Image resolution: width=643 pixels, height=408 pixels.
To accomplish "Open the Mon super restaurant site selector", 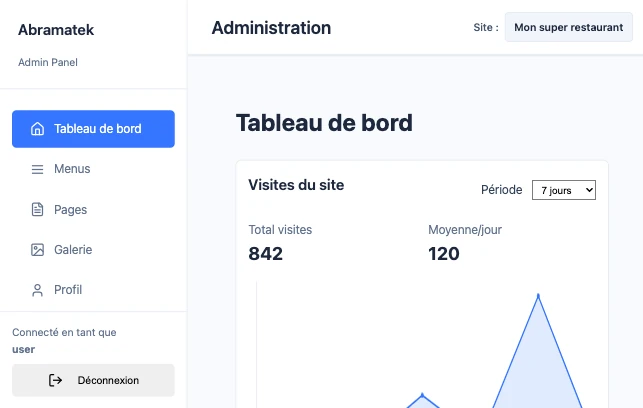I will [x=568, y=28].
